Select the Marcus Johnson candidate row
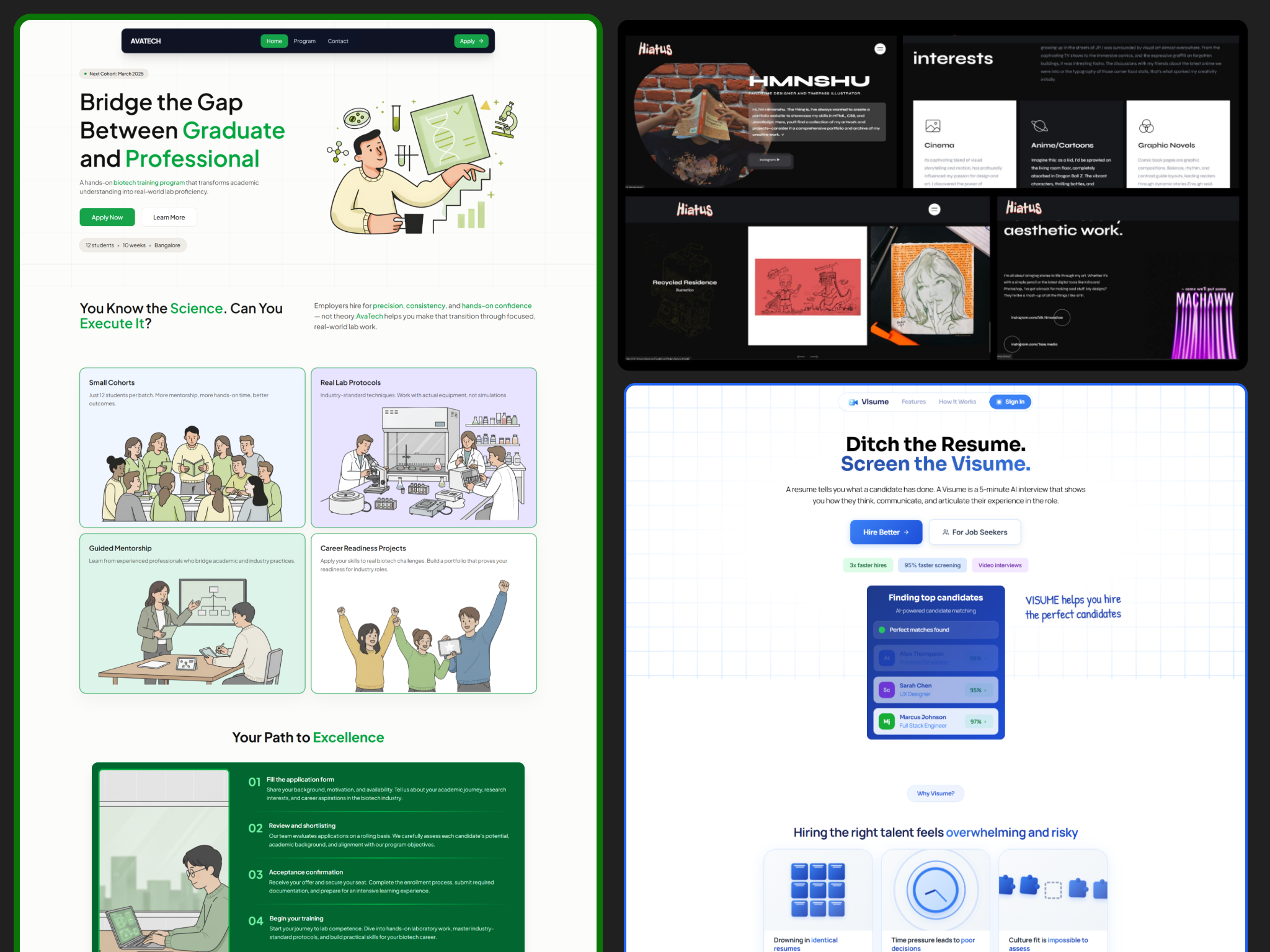 point(935,721)
